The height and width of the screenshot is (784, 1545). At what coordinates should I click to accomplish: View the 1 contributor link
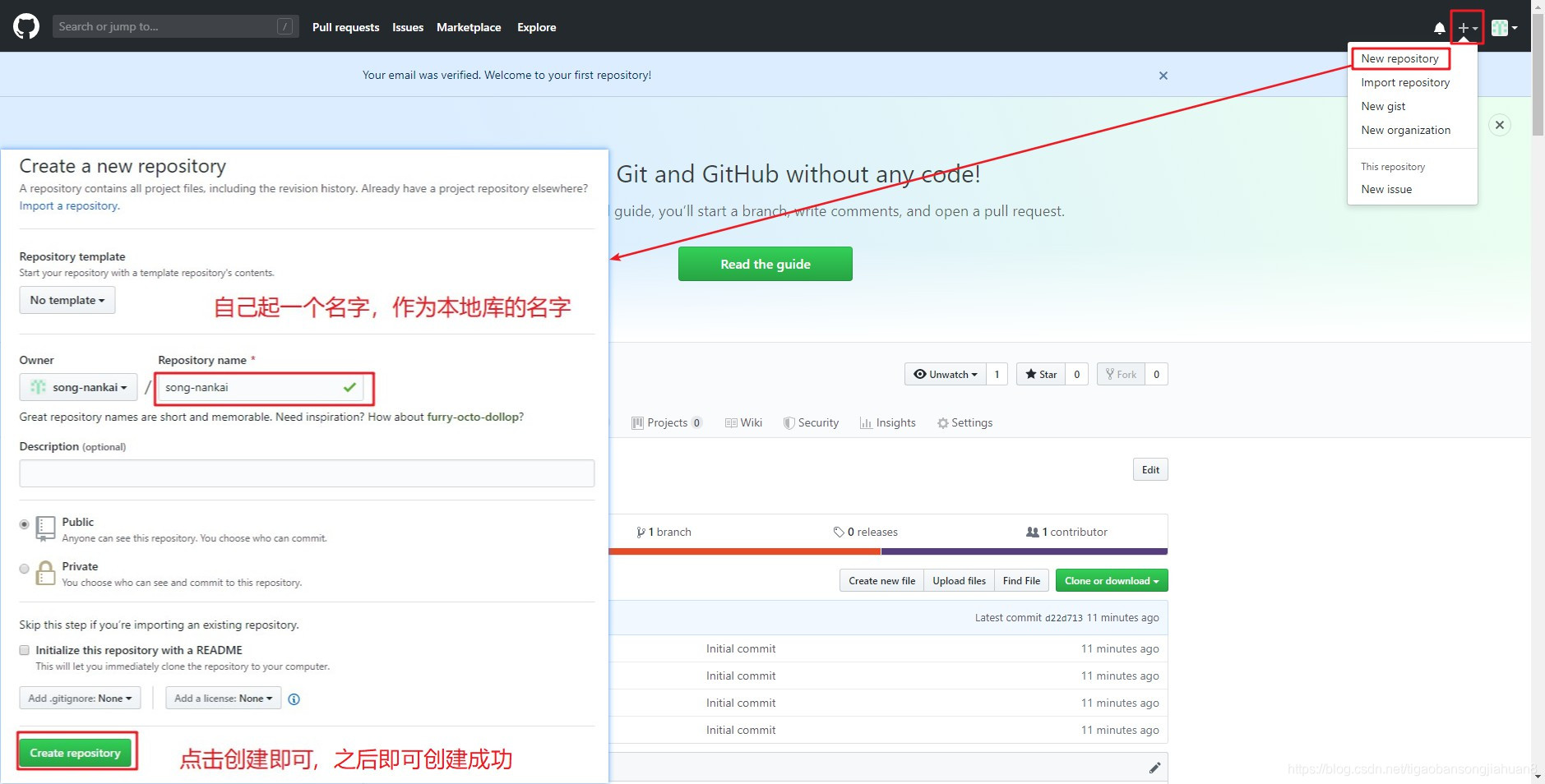1066,532
